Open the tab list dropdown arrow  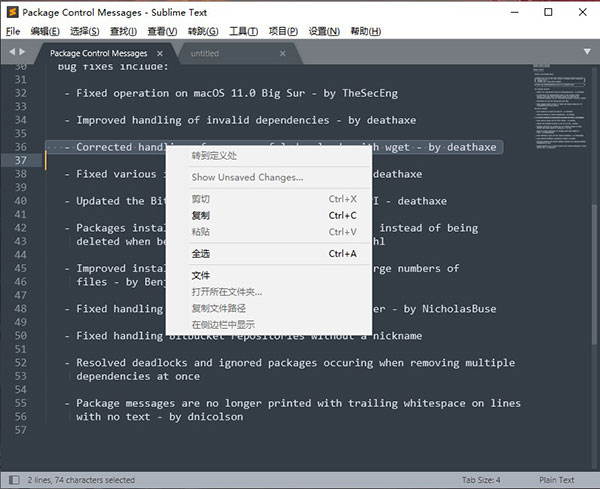[587, 52]
